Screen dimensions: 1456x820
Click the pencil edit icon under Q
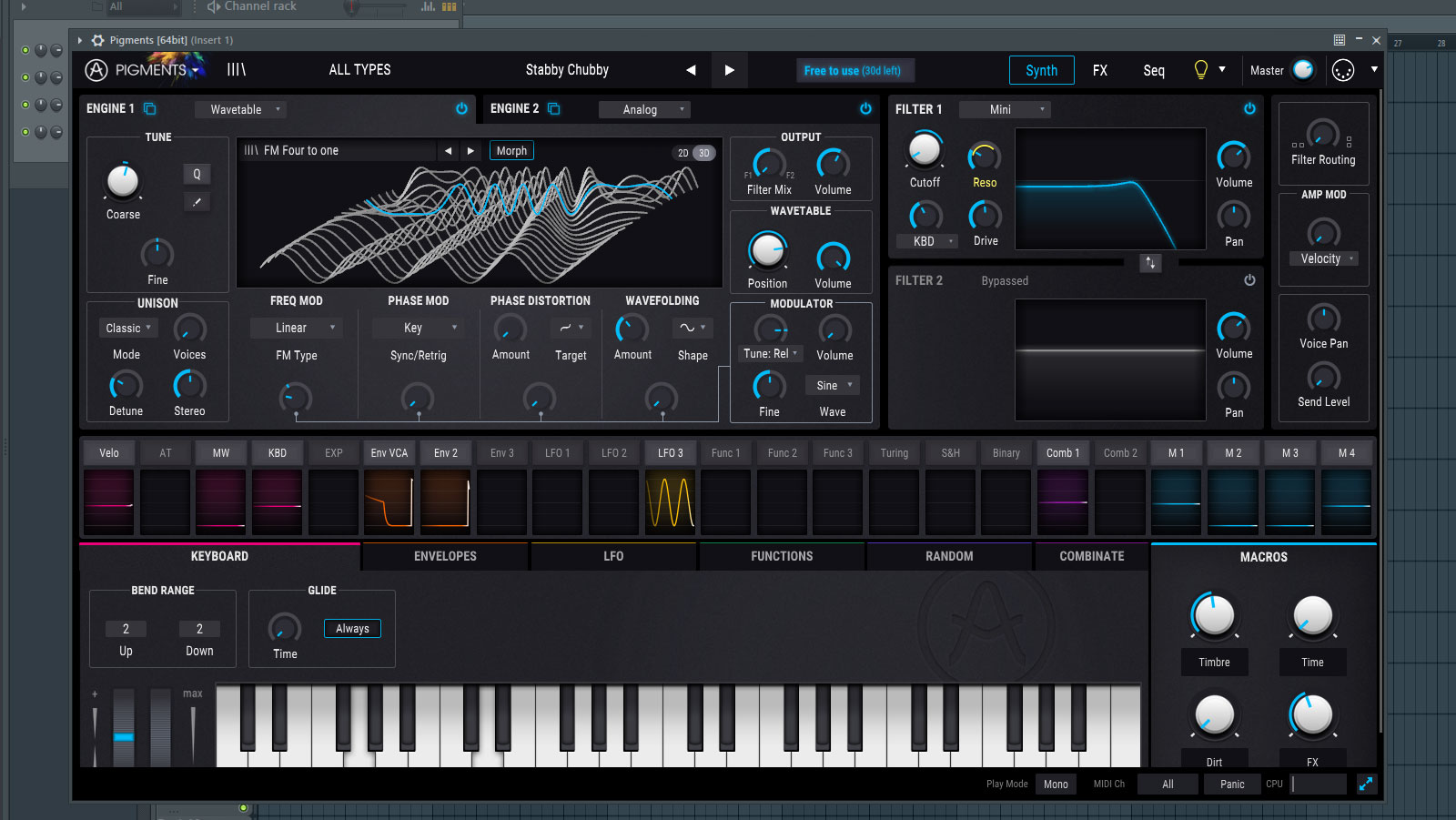(x=197, y=201)
